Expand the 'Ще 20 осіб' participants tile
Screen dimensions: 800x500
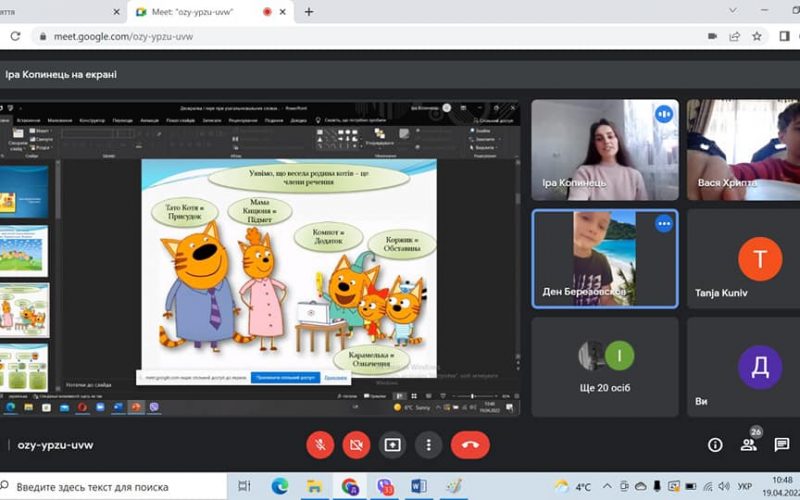(x=604, y=366)
